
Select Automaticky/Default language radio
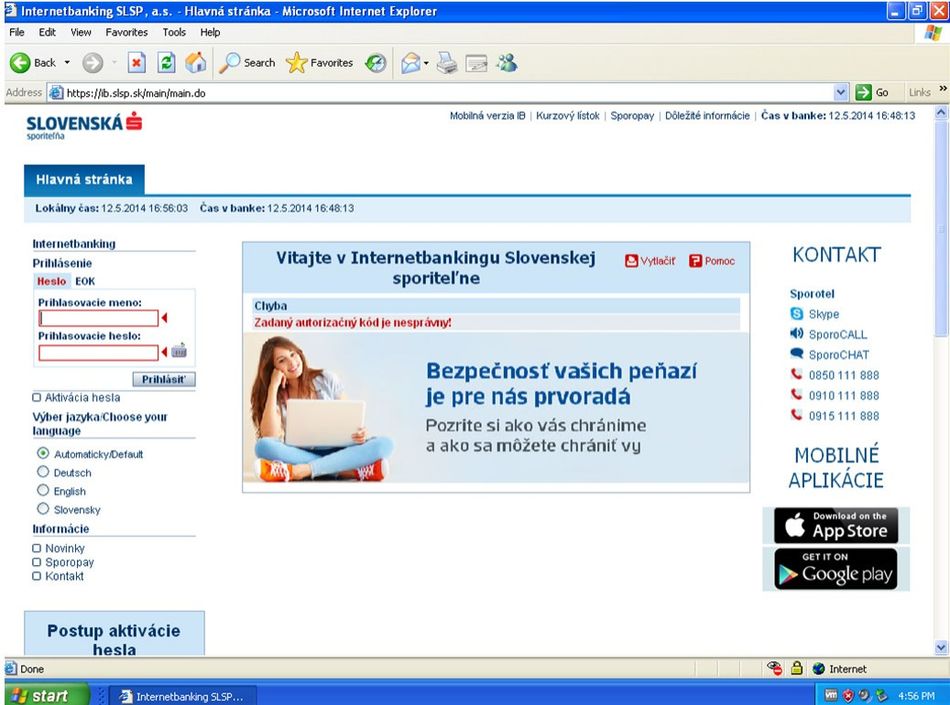(x=43, y=453)
